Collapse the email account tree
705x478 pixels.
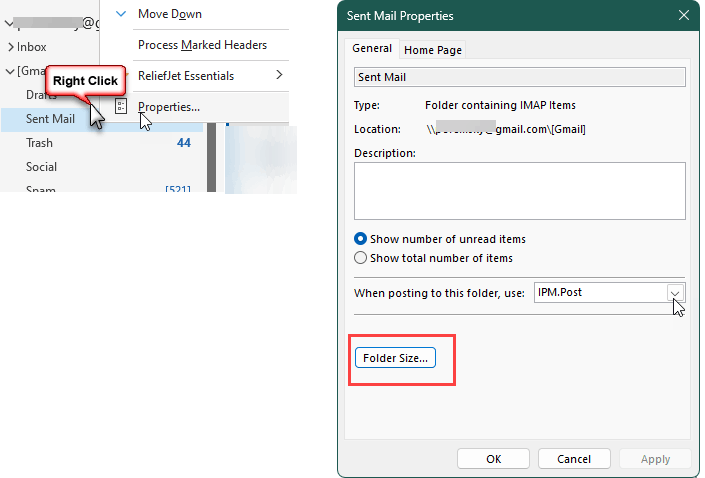pyautogui.click(x=9, y=23)
